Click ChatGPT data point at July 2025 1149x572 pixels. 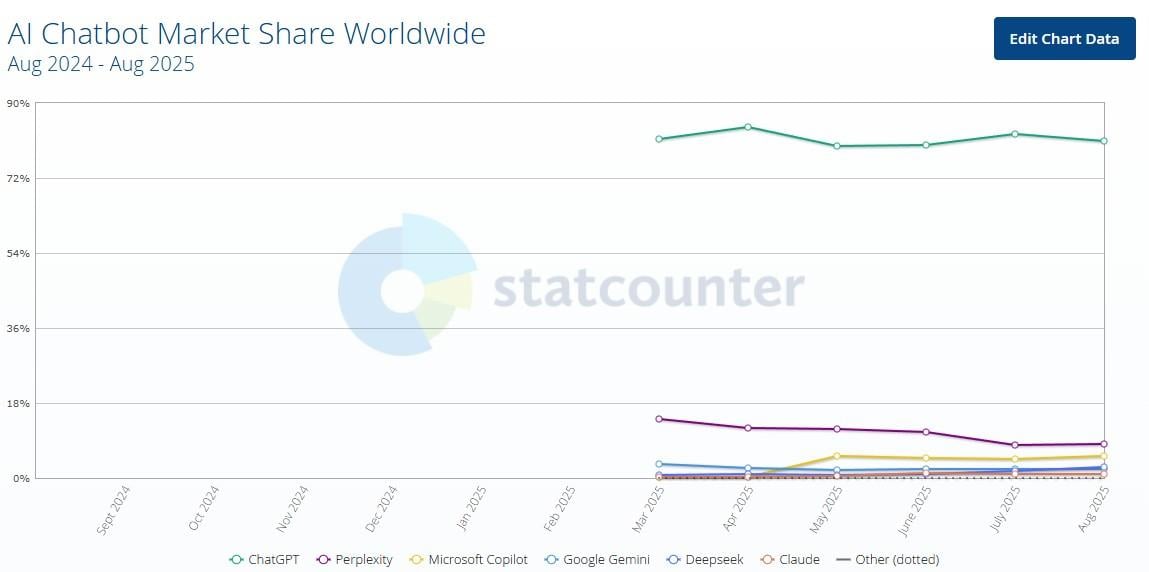click(1015, 134)
